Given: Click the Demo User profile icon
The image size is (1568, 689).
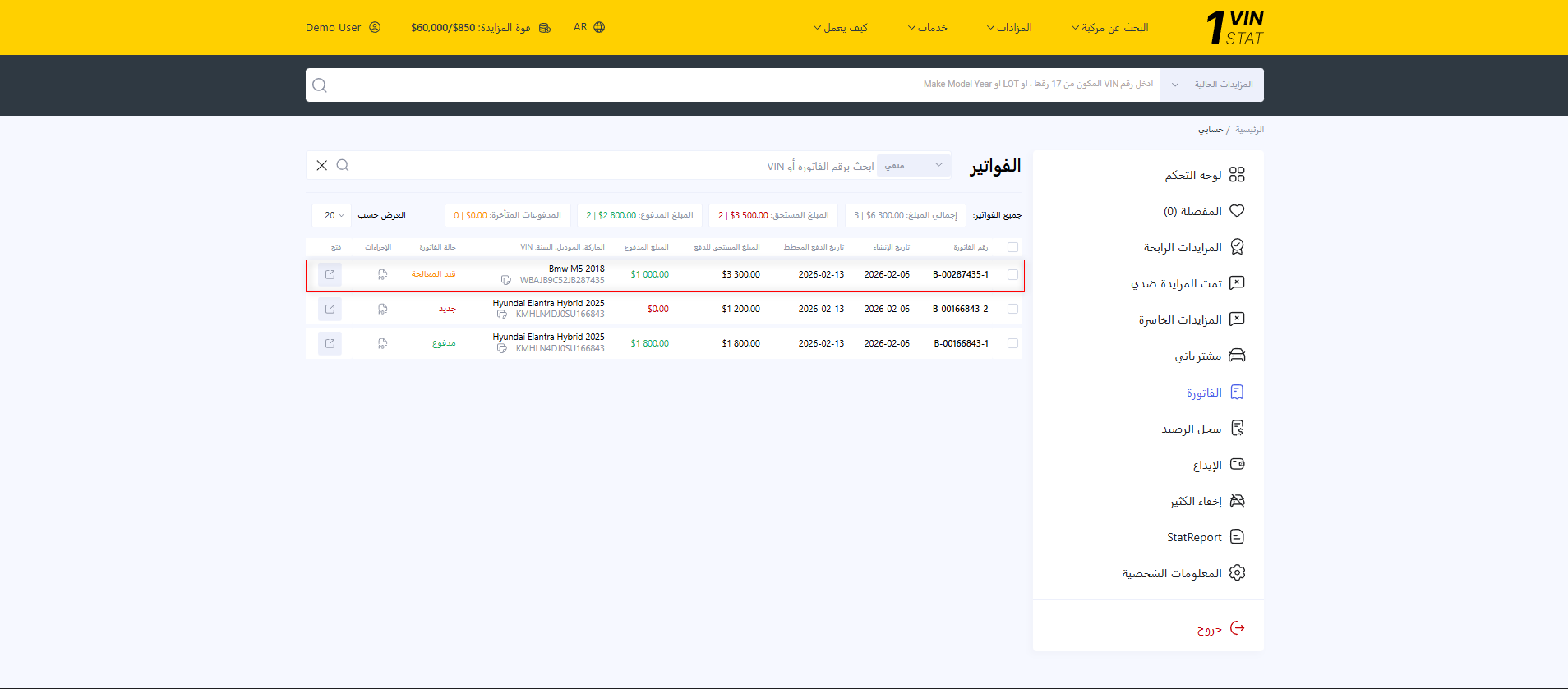Looking at the screenshot, I should pyautogui.click(x=375, y=27).
